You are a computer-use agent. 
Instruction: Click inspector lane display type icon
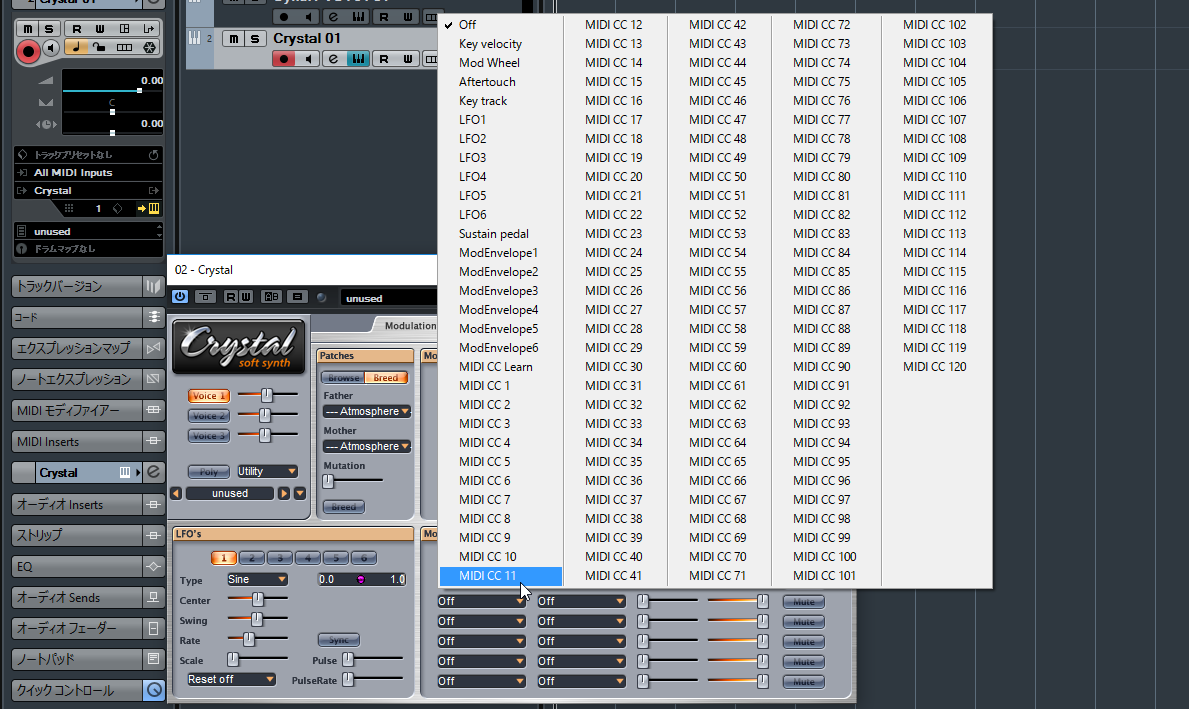pos(124,48)
